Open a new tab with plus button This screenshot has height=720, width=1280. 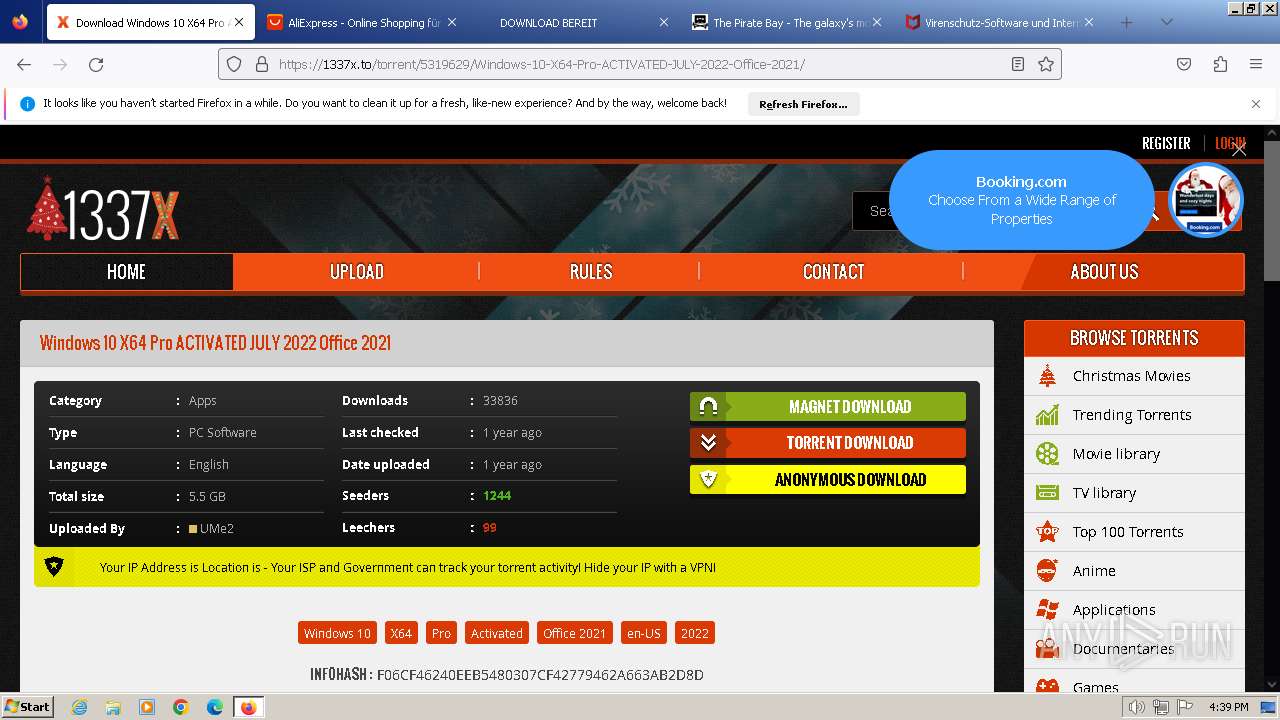[1127, 22]
